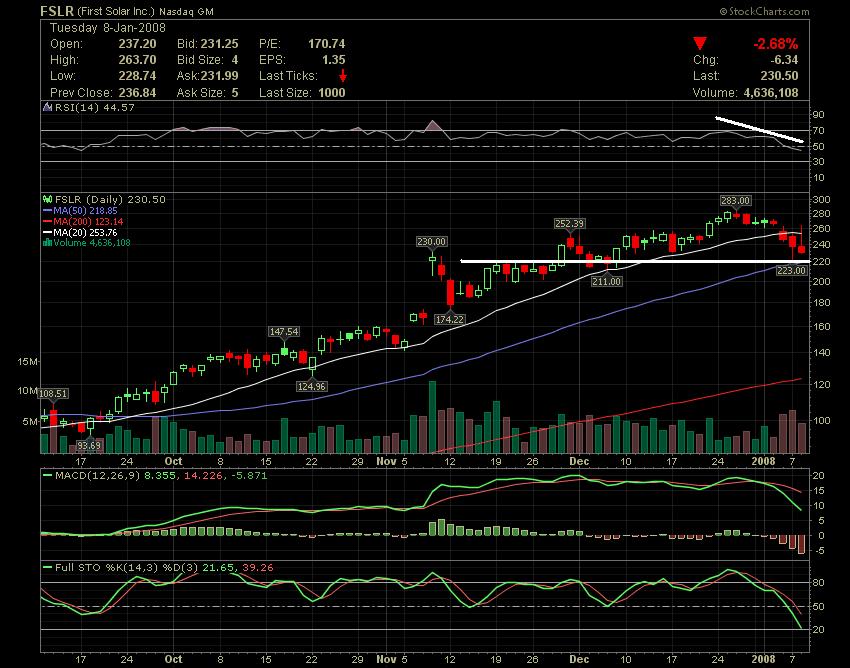Click the 93.69 price callout

pyautogui.click(x=88, y=445)
